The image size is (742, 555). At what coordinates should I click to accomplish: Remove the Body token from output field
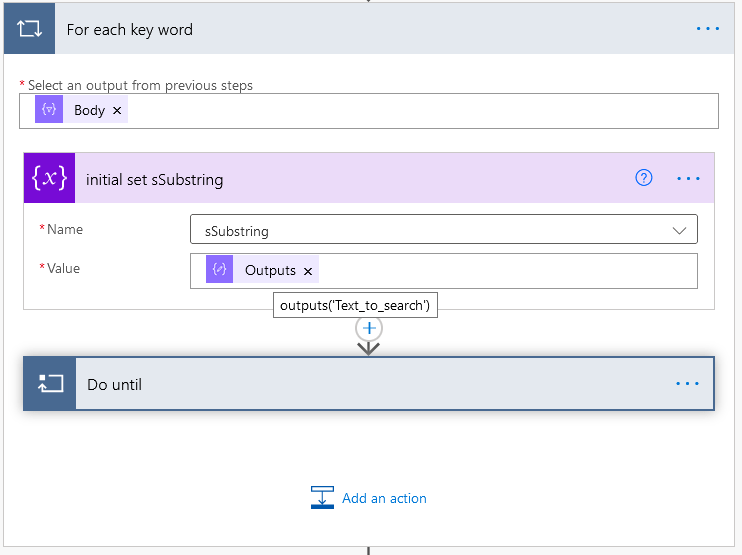117,111
